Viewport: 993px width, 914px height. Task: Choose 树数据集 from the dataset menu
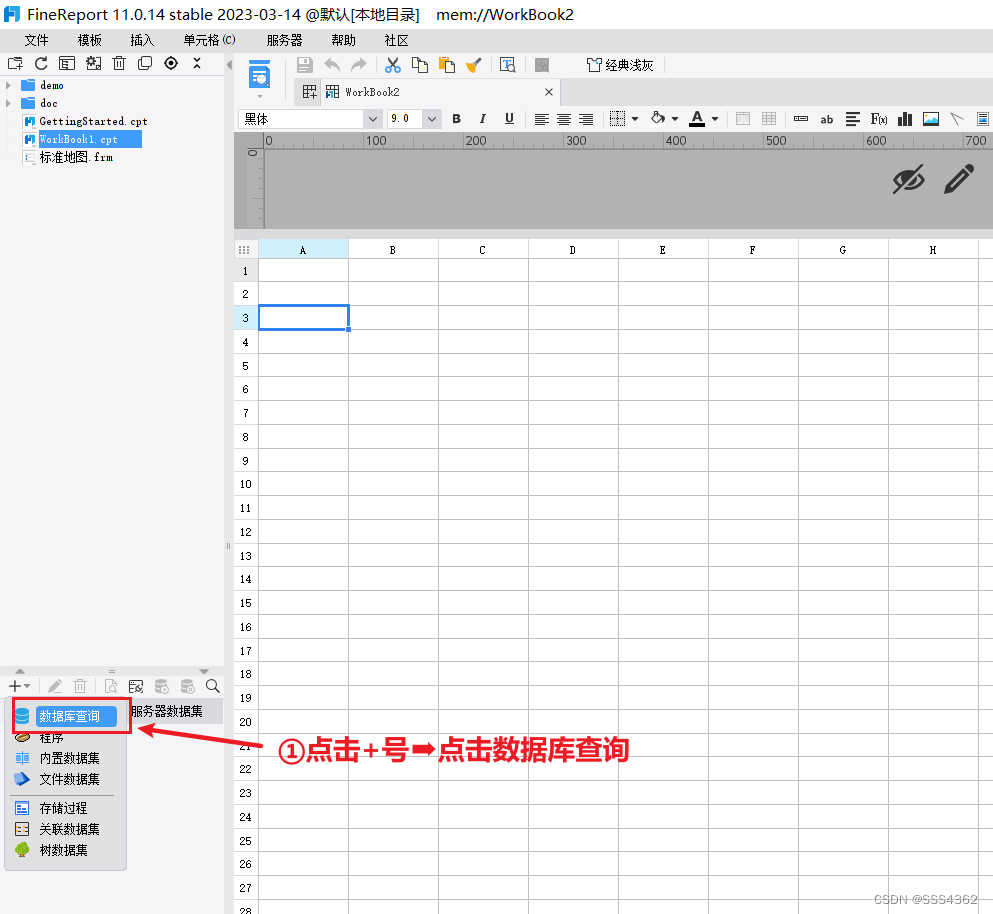pos(63,850)
